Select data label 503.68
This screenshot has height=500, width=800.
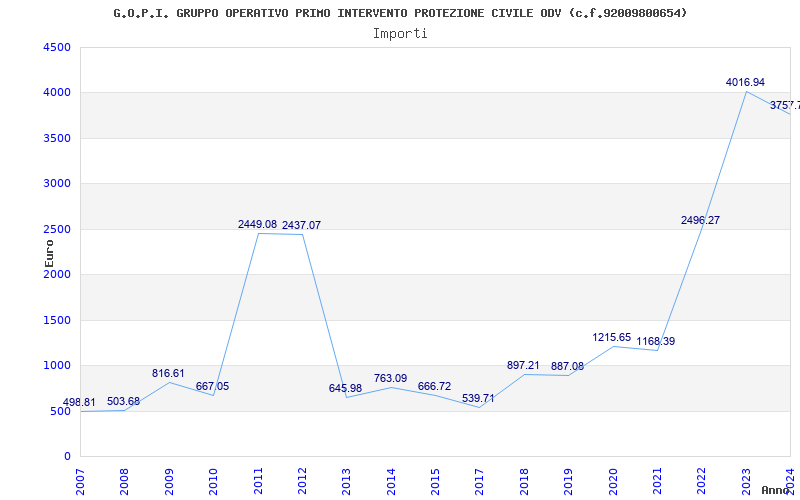pos(123,401)
